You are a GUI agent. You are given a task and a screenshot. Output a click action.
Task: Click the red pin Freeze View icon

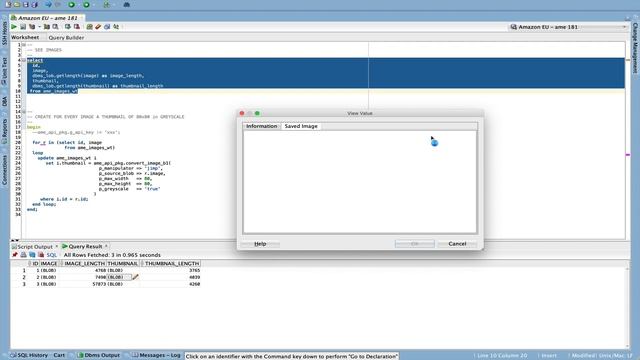pyautogui.click(x=15, y=255)
